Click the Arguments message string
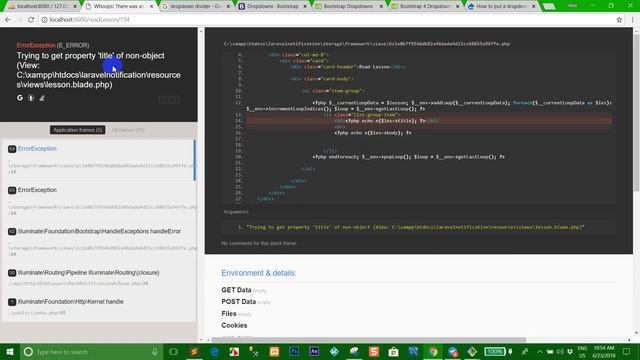The image size is (640, 360). pos(415,227)
